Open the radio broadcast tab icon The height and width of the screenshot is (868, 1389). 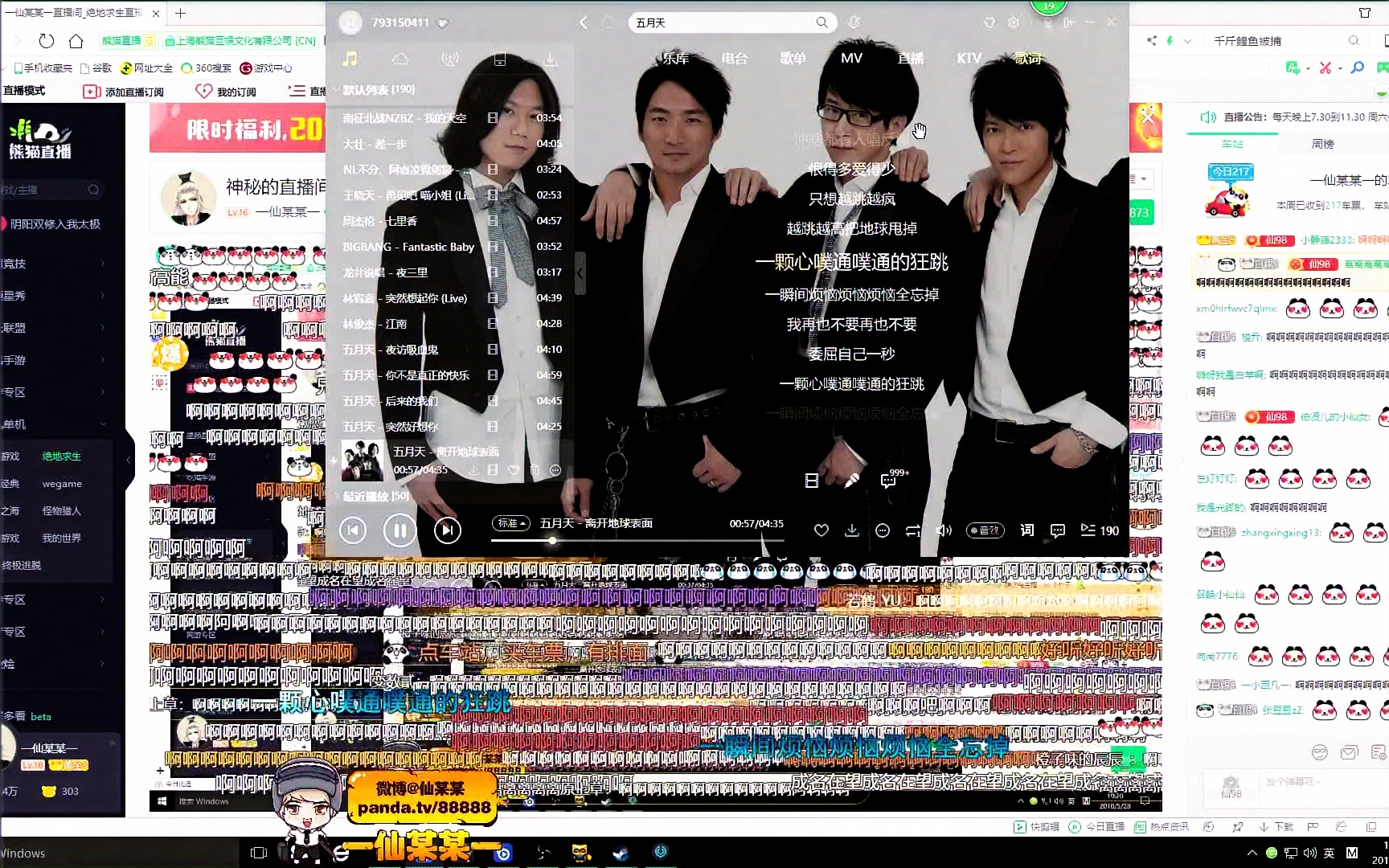tap(450, 59)
